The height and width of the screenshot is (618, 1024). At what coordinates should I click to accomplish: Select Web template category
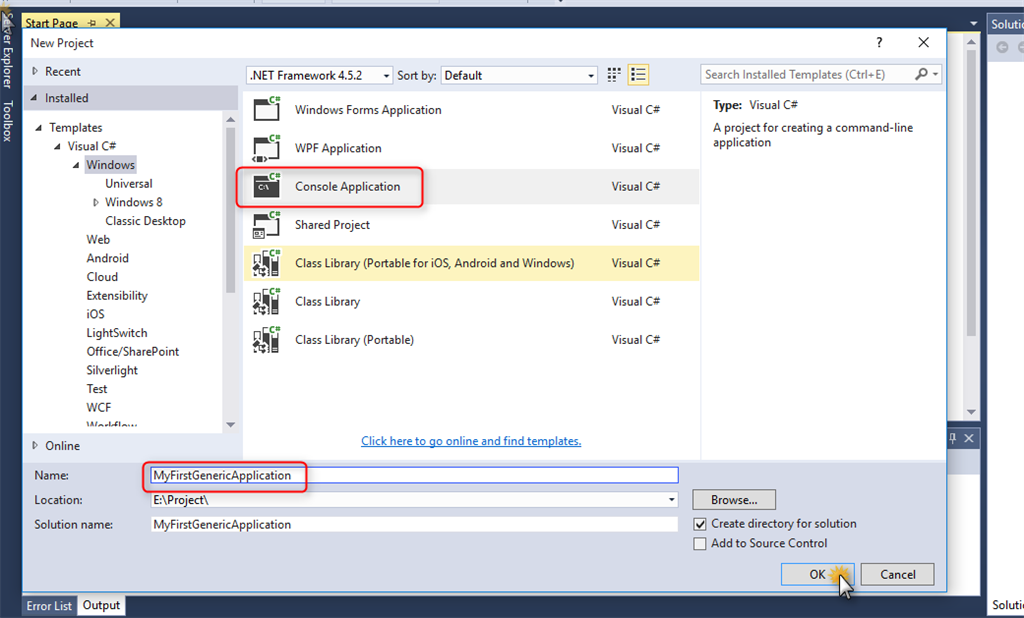[x=98, y=240]
